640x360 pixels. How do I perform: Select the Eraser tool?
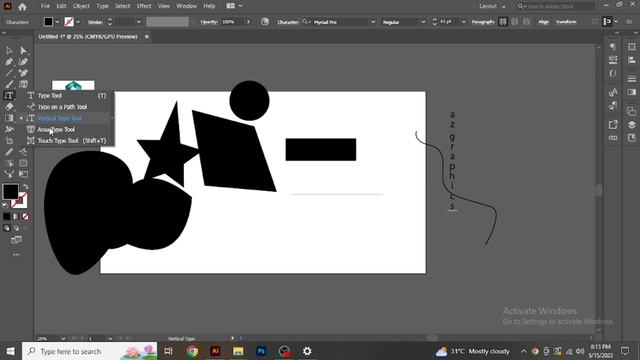pyautogui.click(x=9, y=107)
